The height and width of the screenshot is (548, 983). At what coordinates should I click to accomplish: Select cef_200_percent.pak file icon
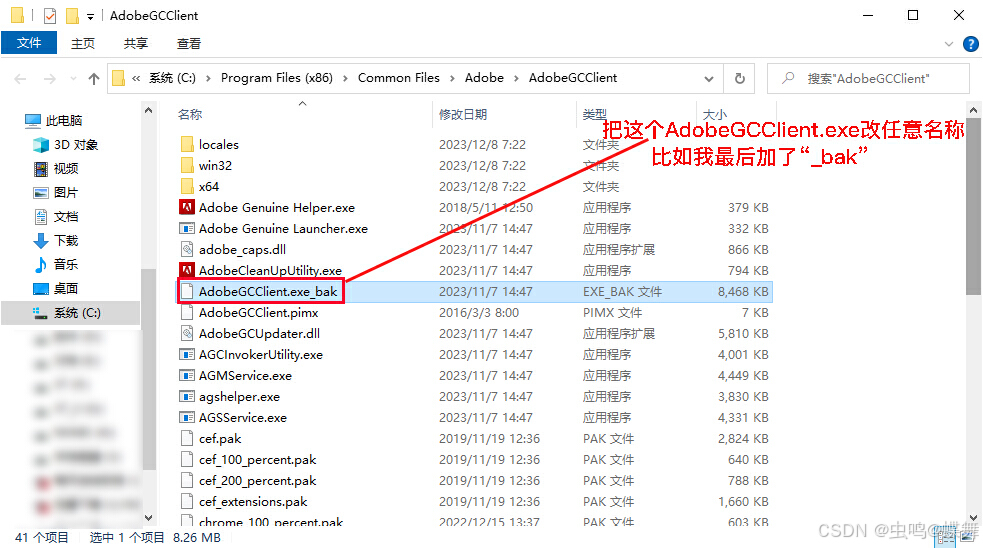pos(187,481)
